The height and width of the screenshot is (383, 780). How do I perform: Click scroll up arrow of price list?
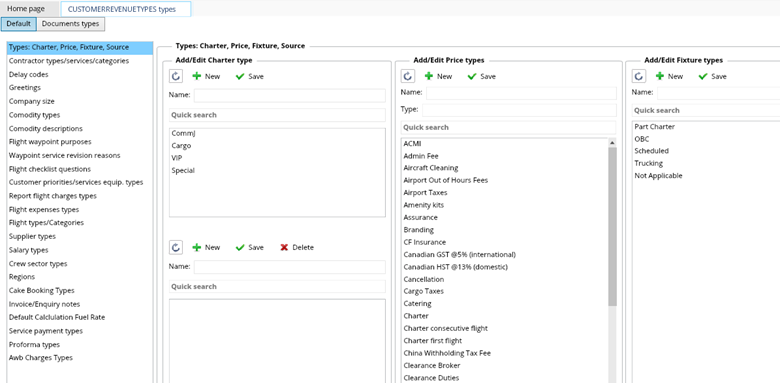pyautogui.click(x=612, y=143)
